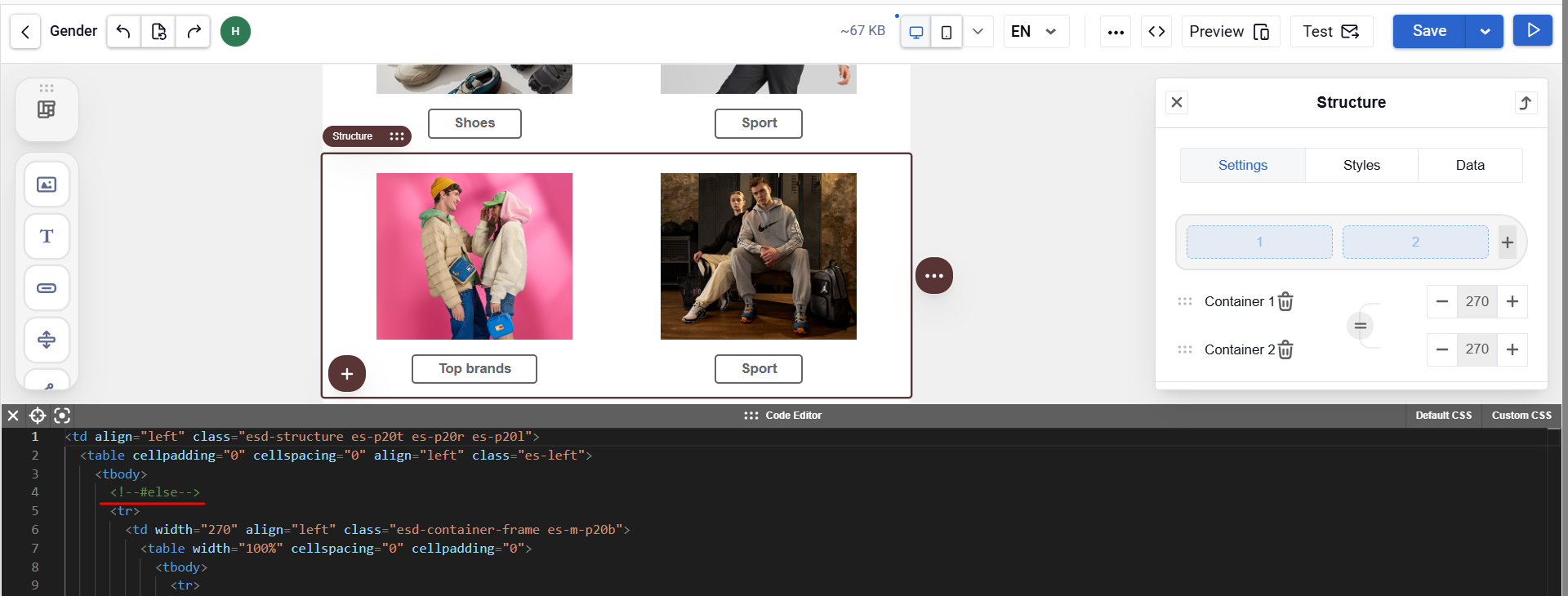This screenshot has height=596, width=1568.
Task: Select the Image block tool
Action: (47, 185)
